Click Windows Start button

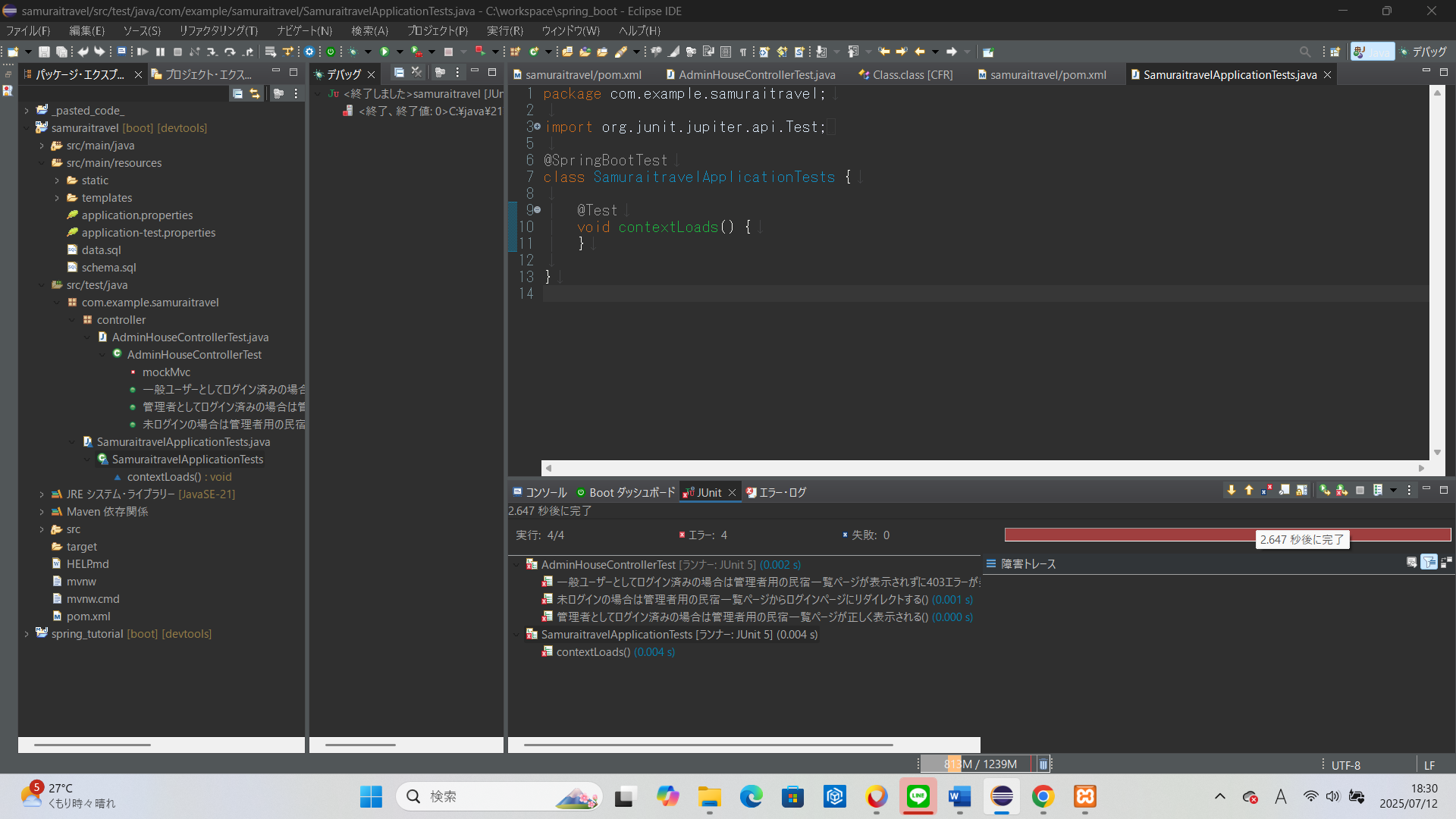click(x=371, y=796)
